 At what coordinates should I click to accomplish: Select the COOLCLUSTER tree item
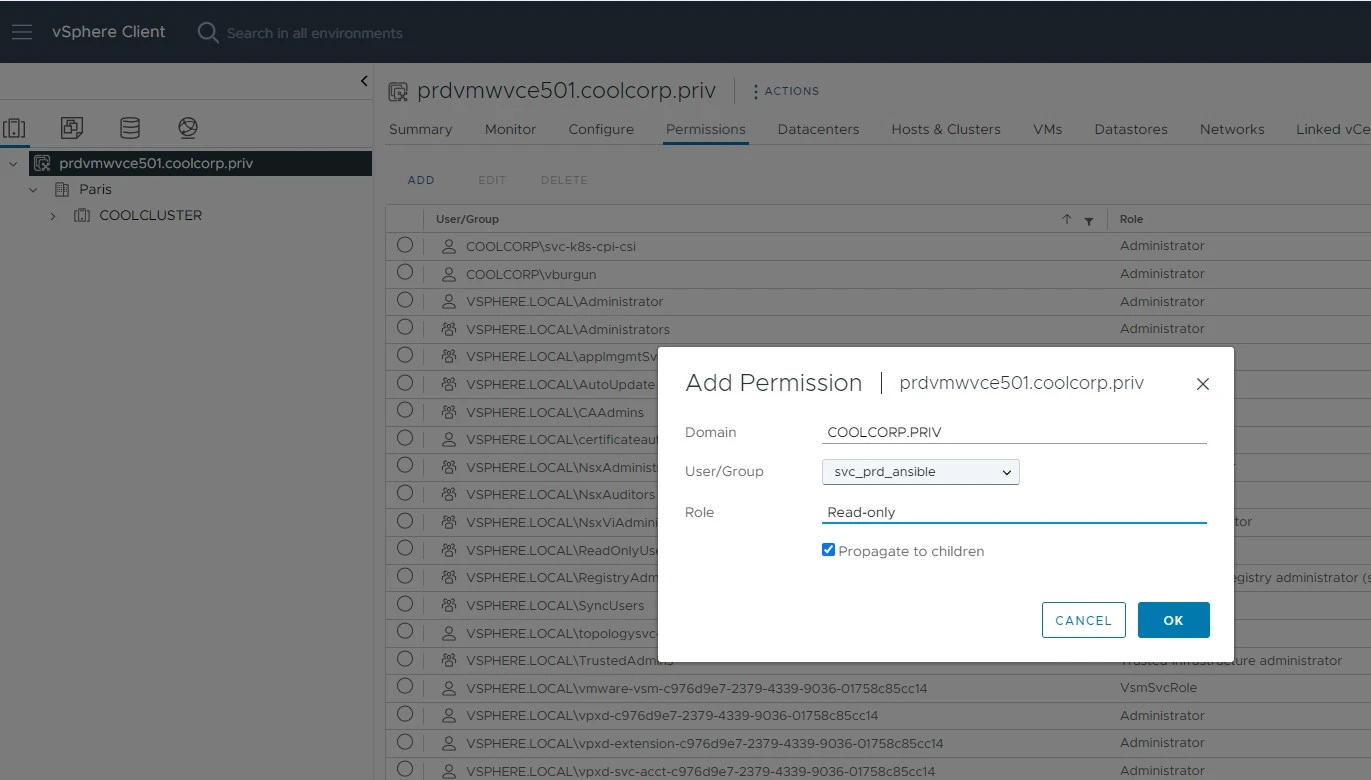click(151, 215)
